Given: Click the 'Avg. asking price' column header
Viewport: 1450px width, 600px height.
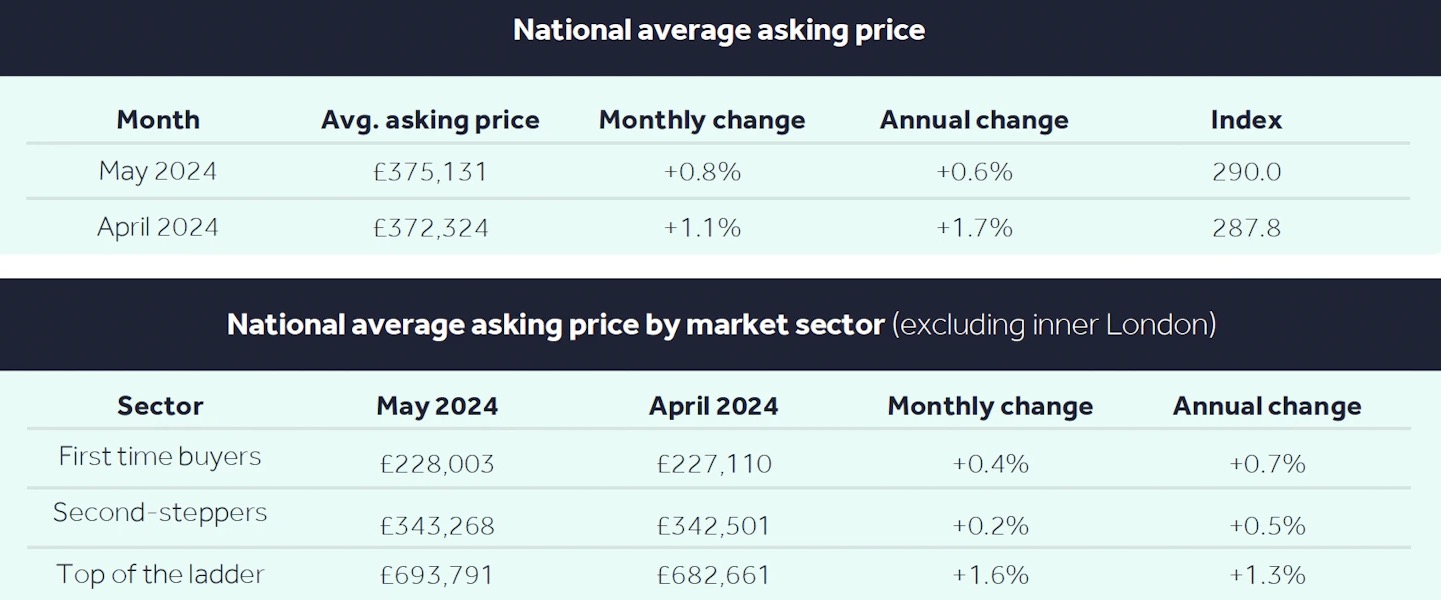Looking at the screenshot, I should [430, 120].
